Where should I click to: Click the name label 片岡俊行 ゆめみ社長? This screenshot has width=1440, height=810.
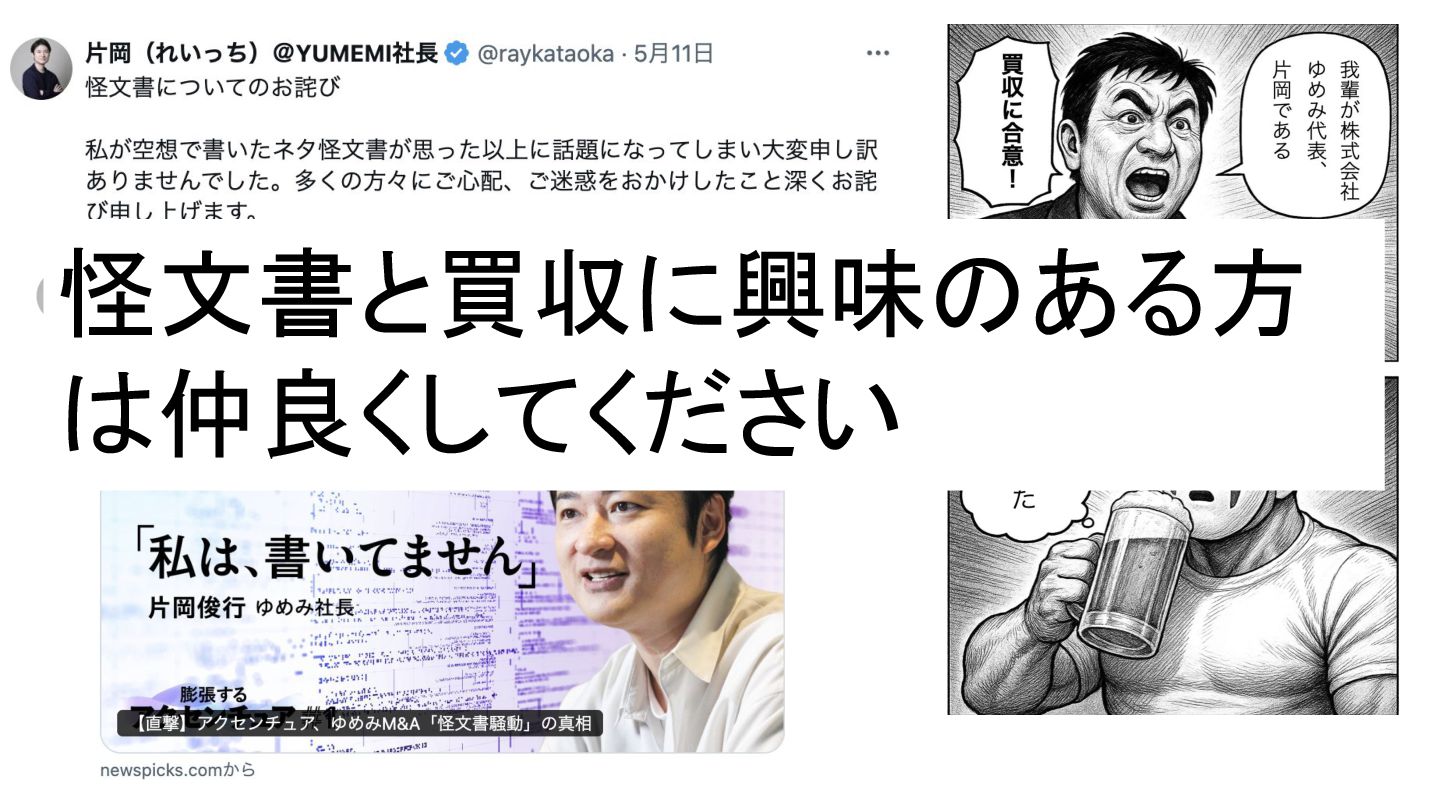(x=251, y=607)
